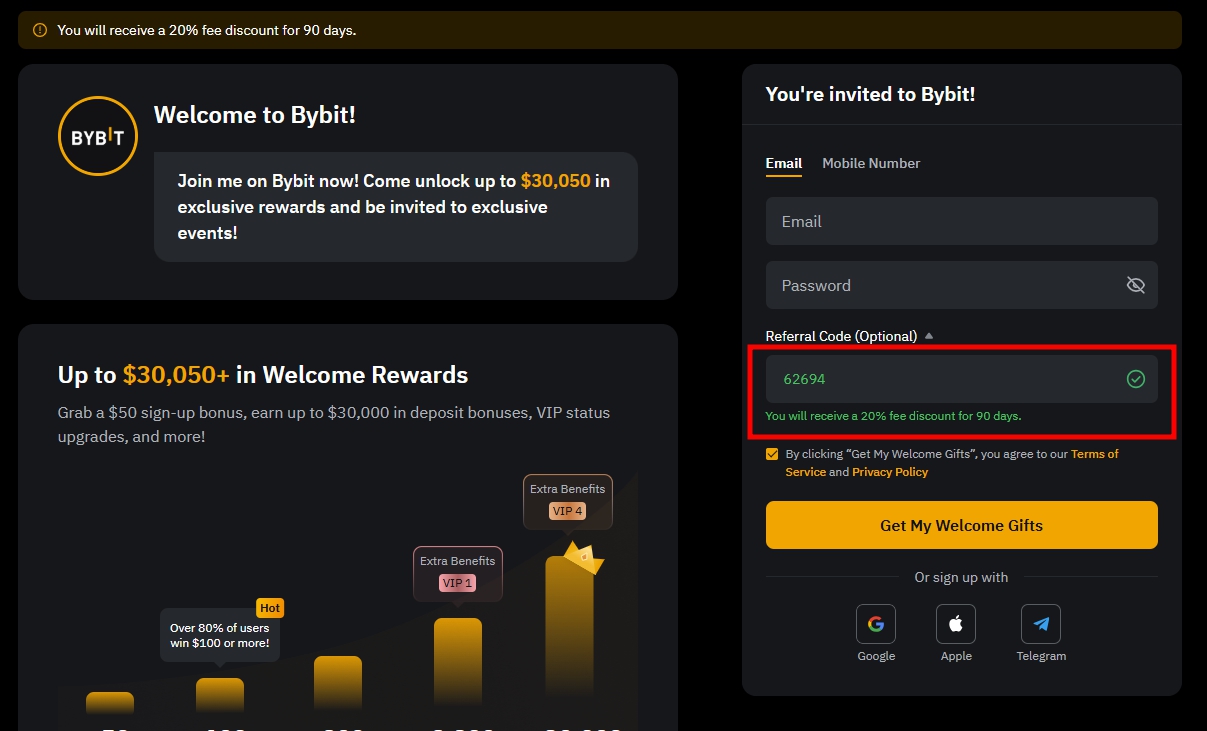Click the '$50 sign-up bonus' description text
Viewport: 1207px width, 731px height.
(334, 425)
